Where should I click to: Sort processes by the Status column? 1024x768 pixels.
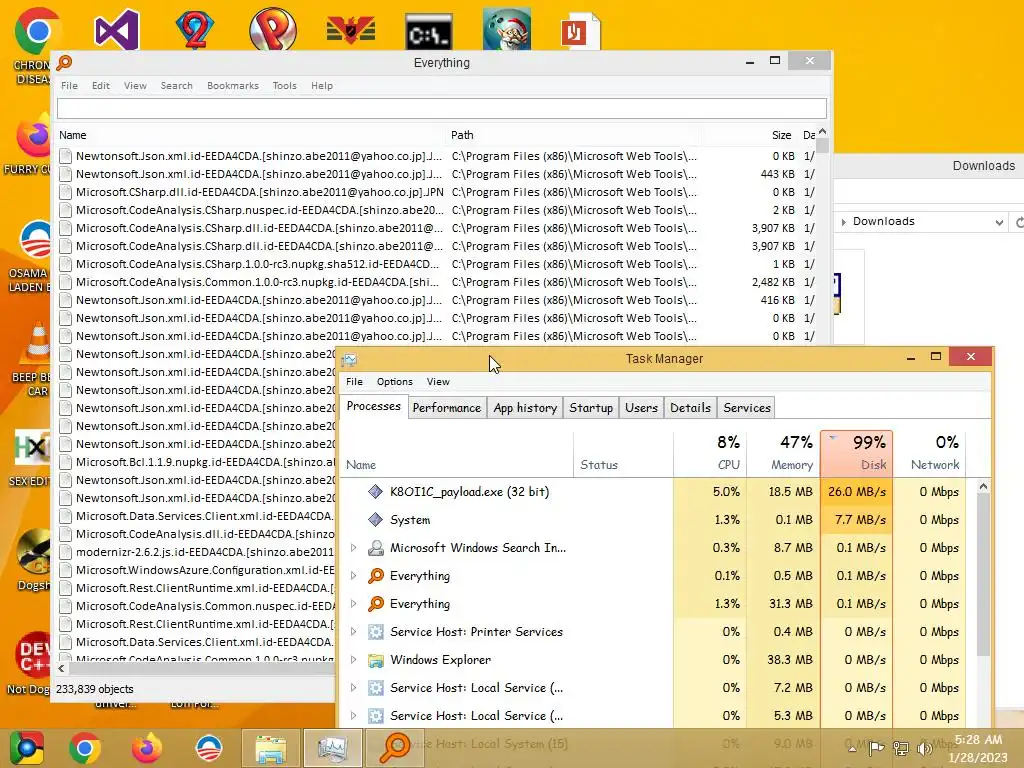pyautogui.click(x=623, y=453)
